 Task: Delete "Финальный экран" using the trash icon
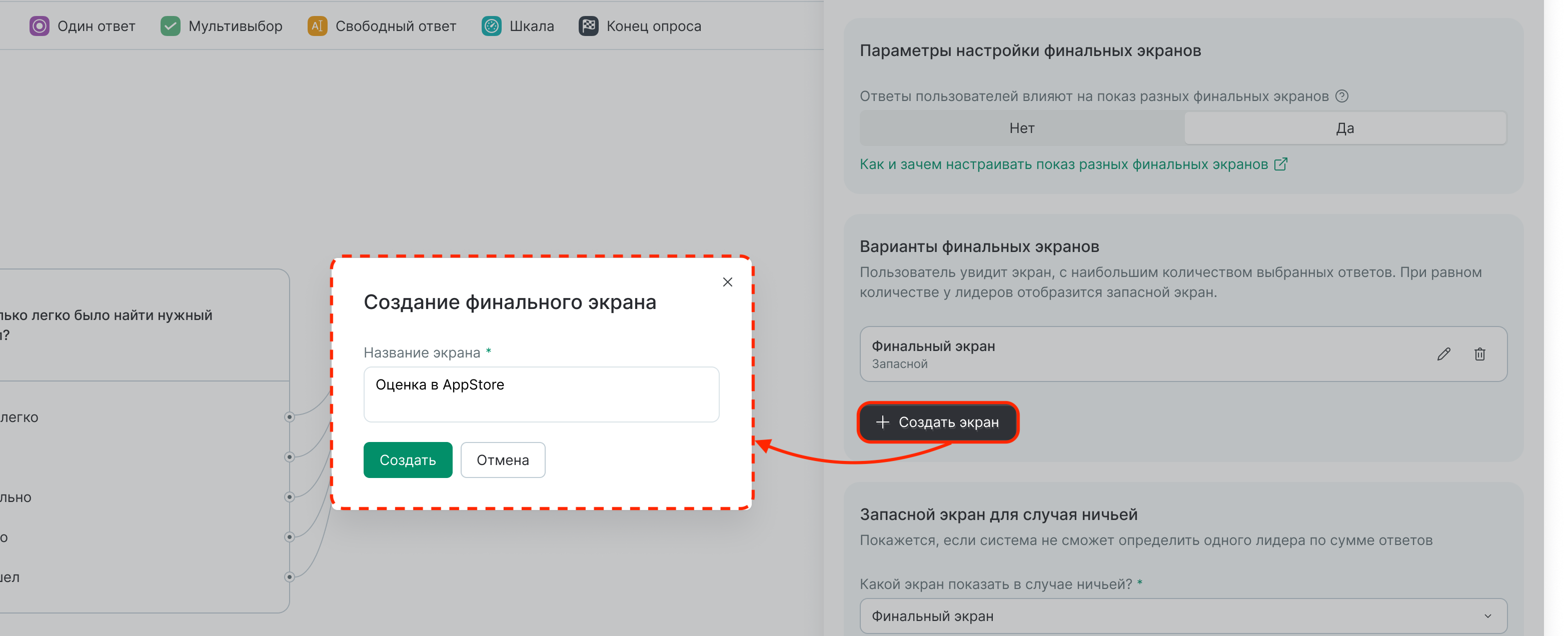coord(1480,353)
